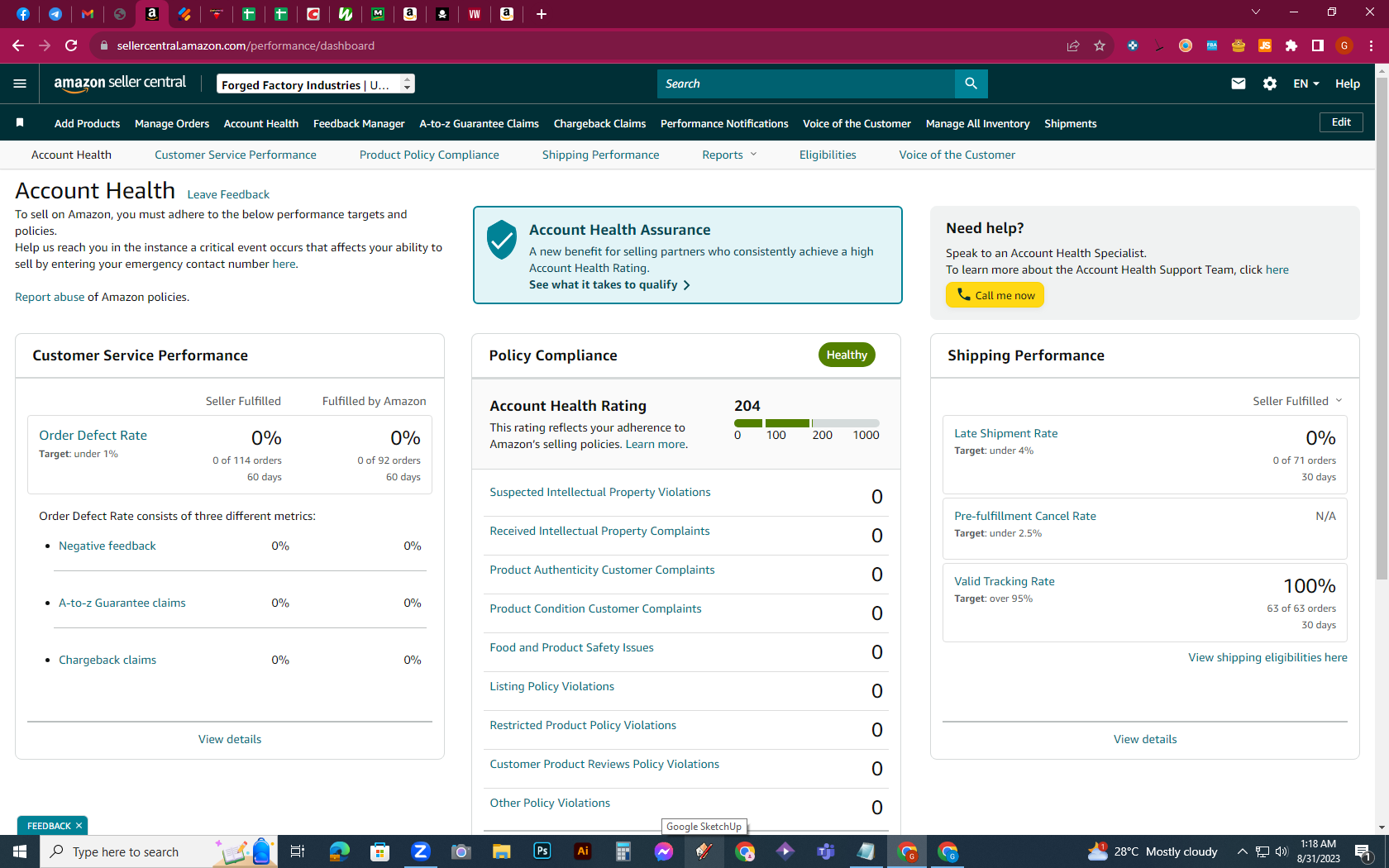Open the Shipping Performance tab

click(x=601, y=155)
